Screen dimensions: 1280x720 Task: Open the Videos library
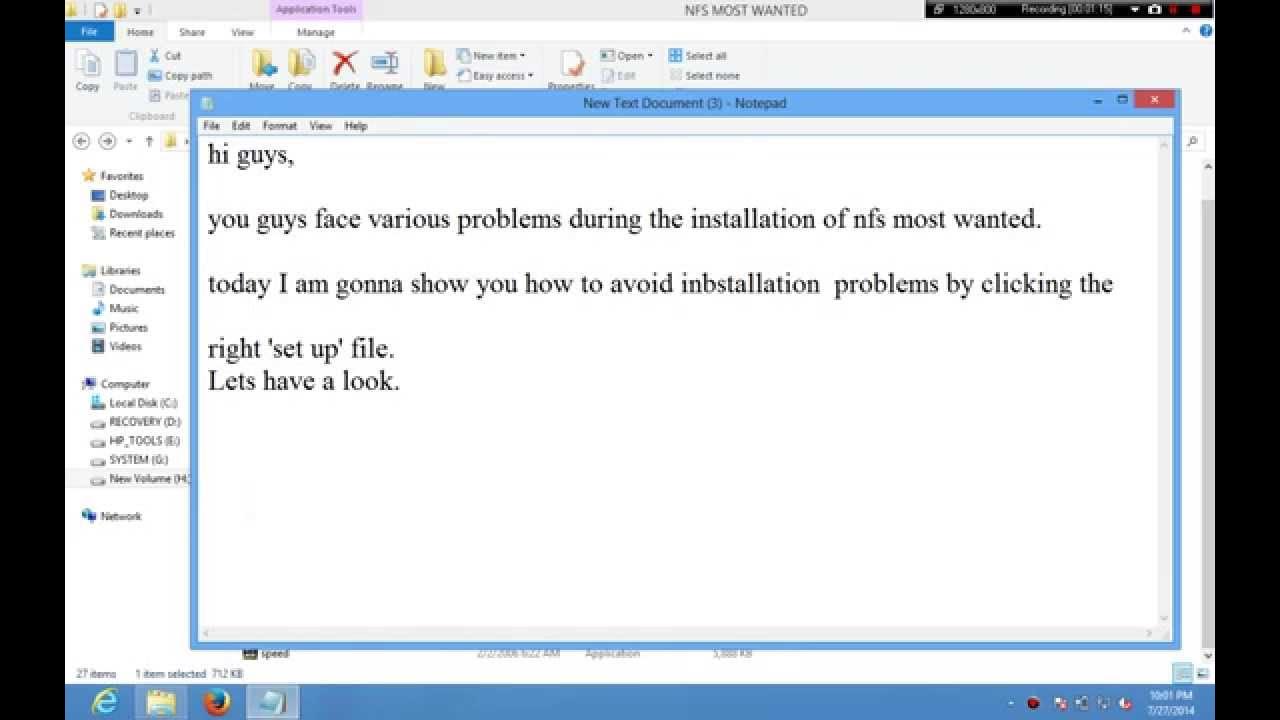coord(116,347)
